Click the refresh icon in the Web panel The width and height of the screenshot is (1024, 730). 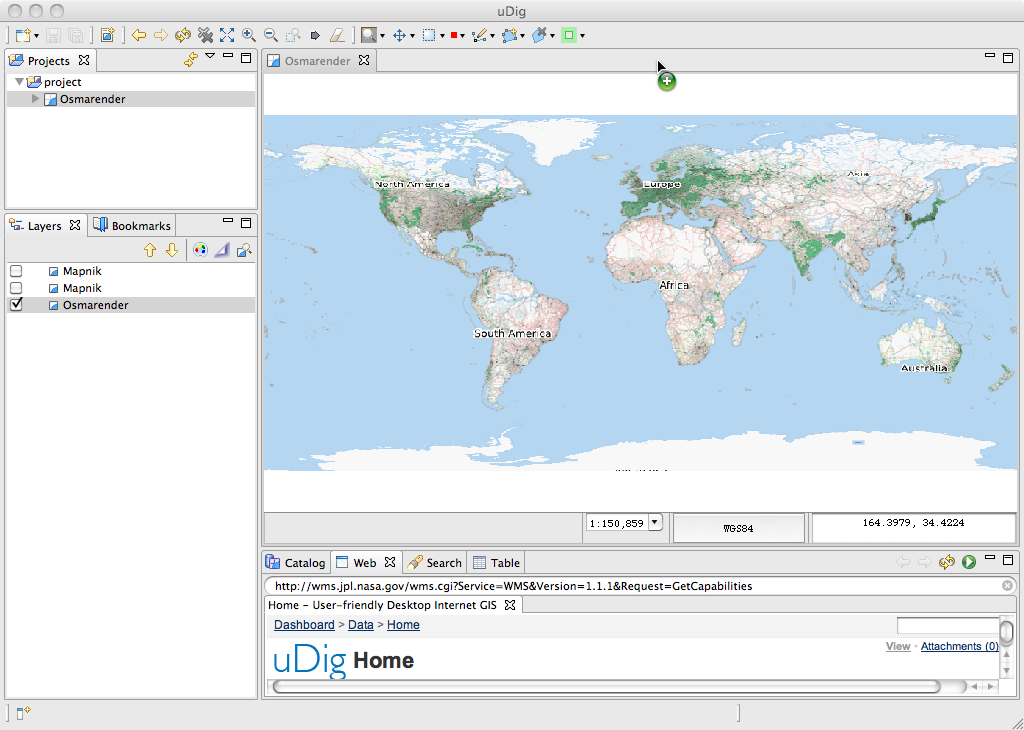click(947, 562)
